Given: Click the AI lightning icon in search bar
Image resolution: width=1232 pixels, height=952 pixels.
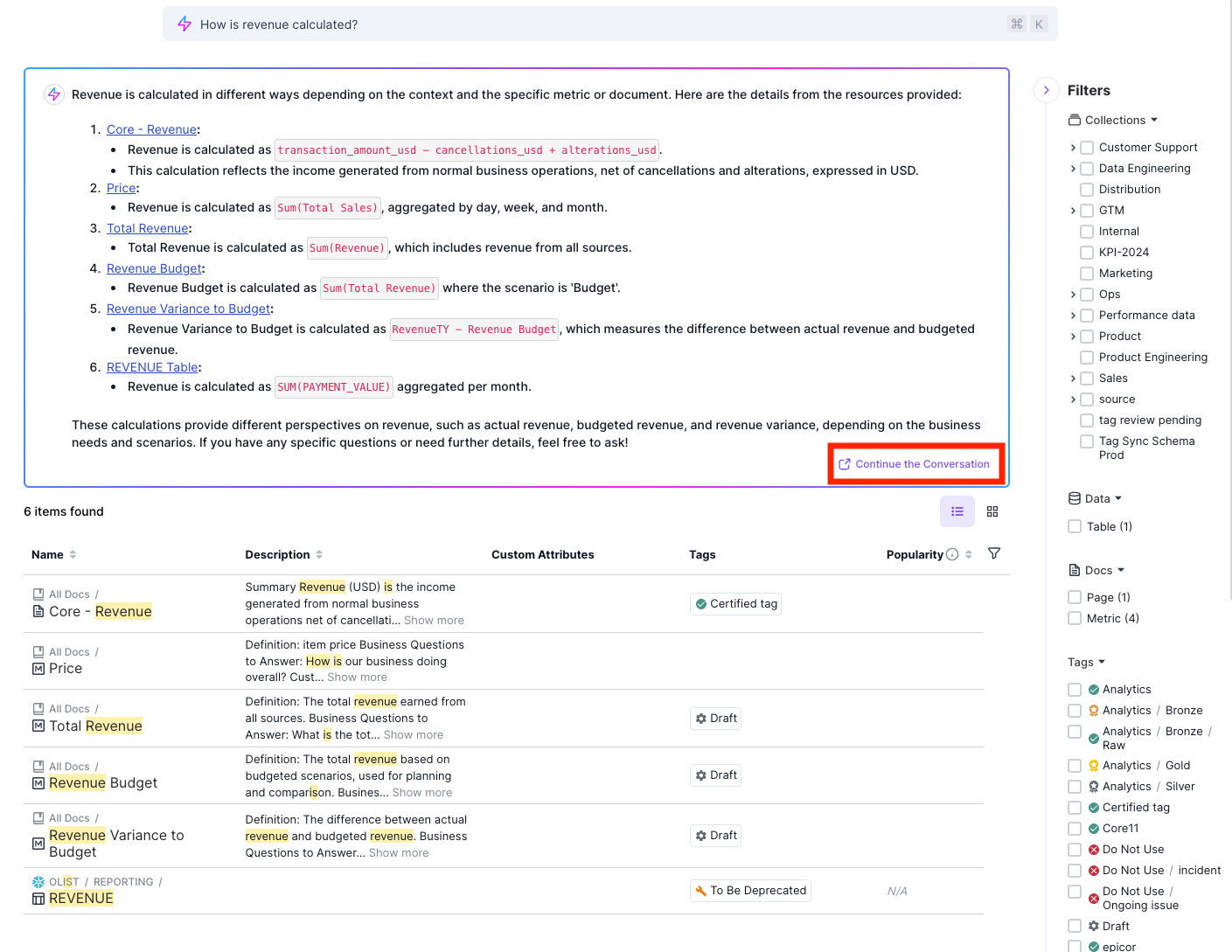Looking at the screenshot, I should (184, 24).
